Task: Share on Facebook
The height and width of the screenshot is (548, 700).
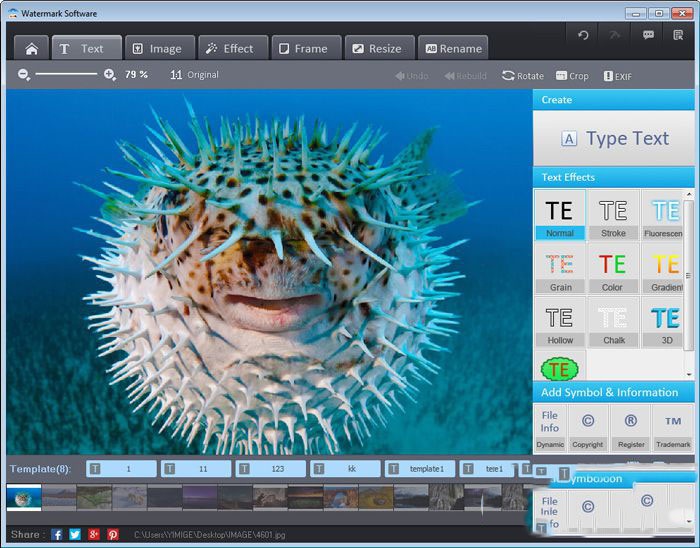Action: click(x=57, y=534)
